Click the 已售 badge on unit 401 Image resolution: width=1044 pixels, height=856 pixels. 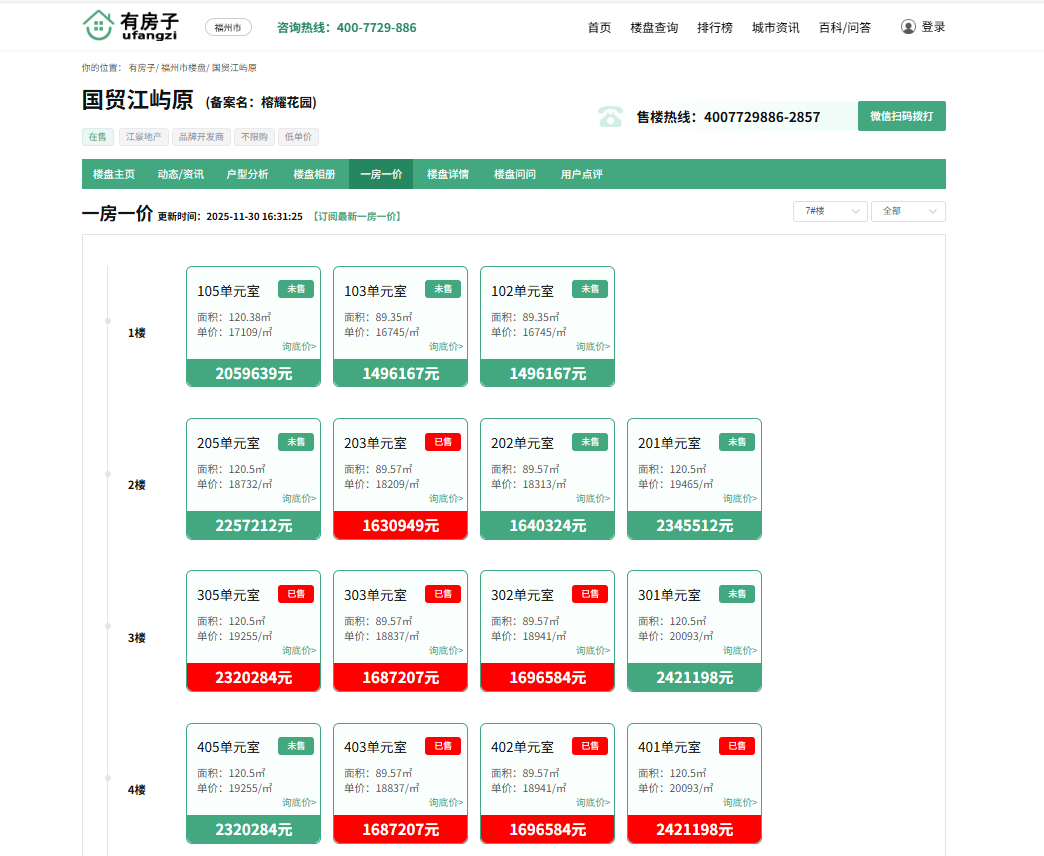736,746
